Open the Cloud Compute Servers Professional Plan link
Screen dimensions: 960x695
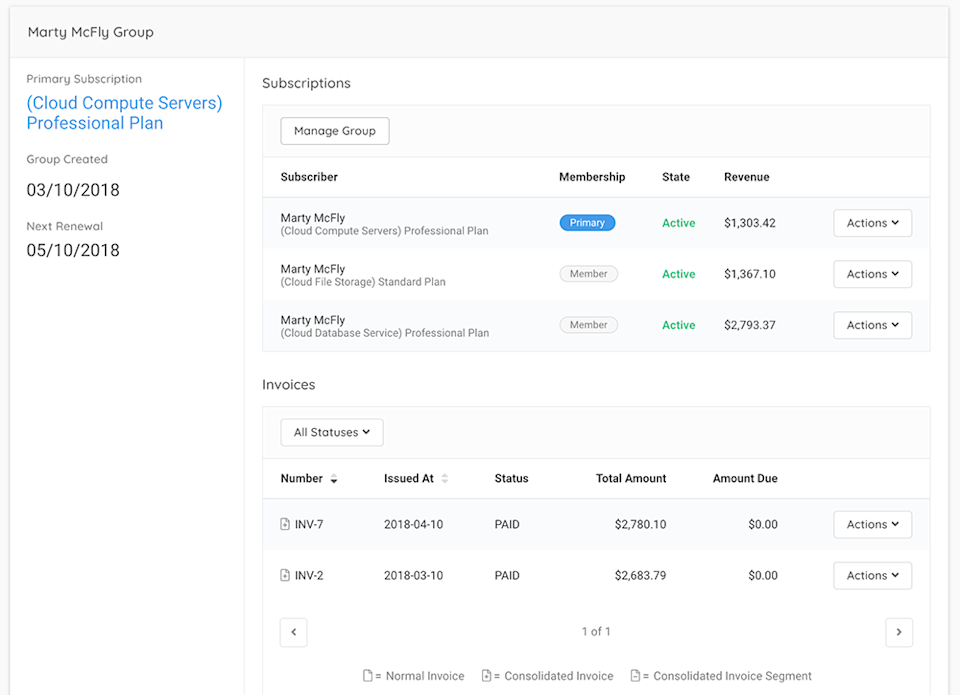click(x=124, y=113)
